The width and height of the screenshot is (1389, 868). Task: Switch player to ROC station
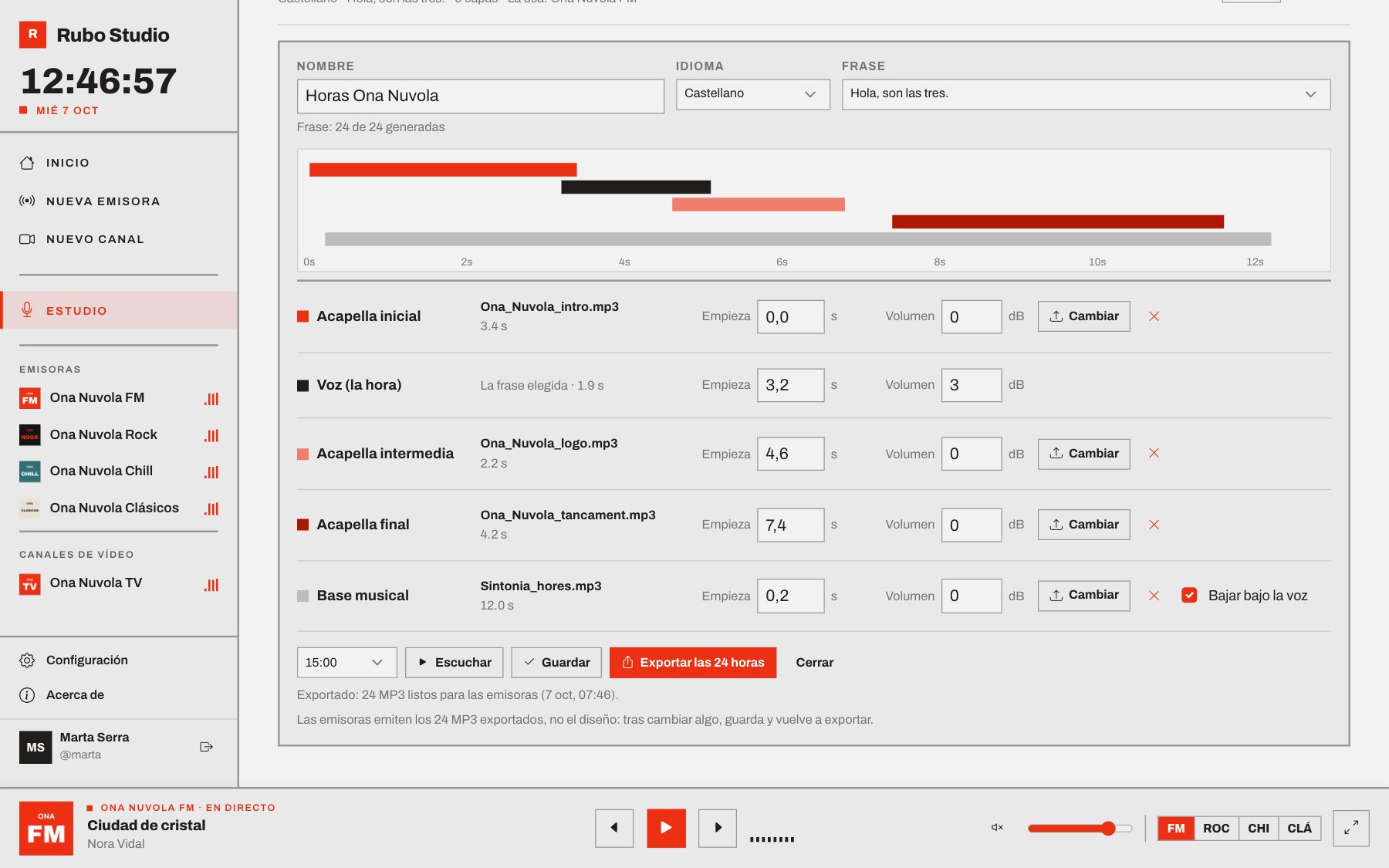point(1216,828)
